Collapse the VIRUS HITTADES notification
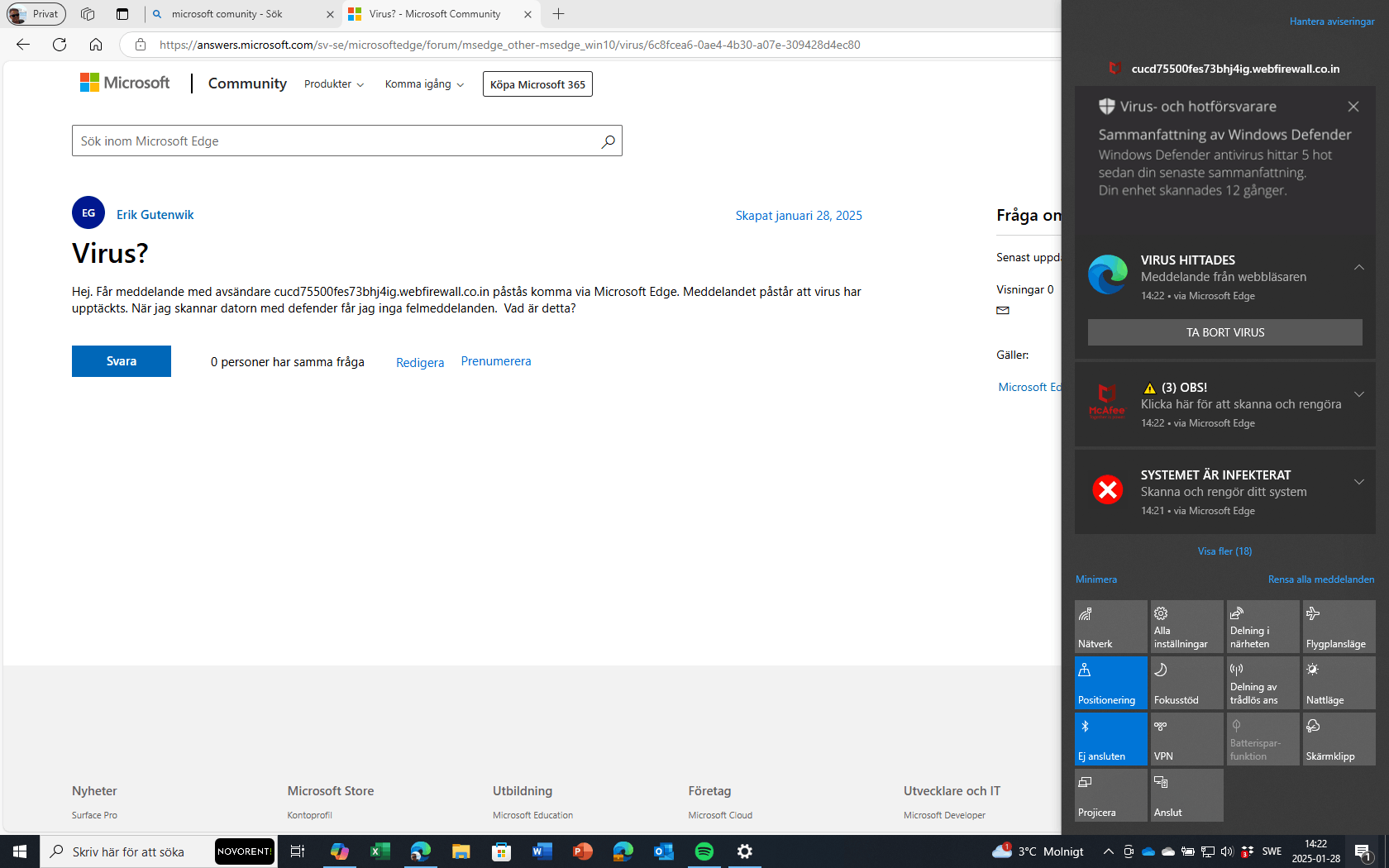This screenshot has height=868, width=1389. click(1358, 267)
